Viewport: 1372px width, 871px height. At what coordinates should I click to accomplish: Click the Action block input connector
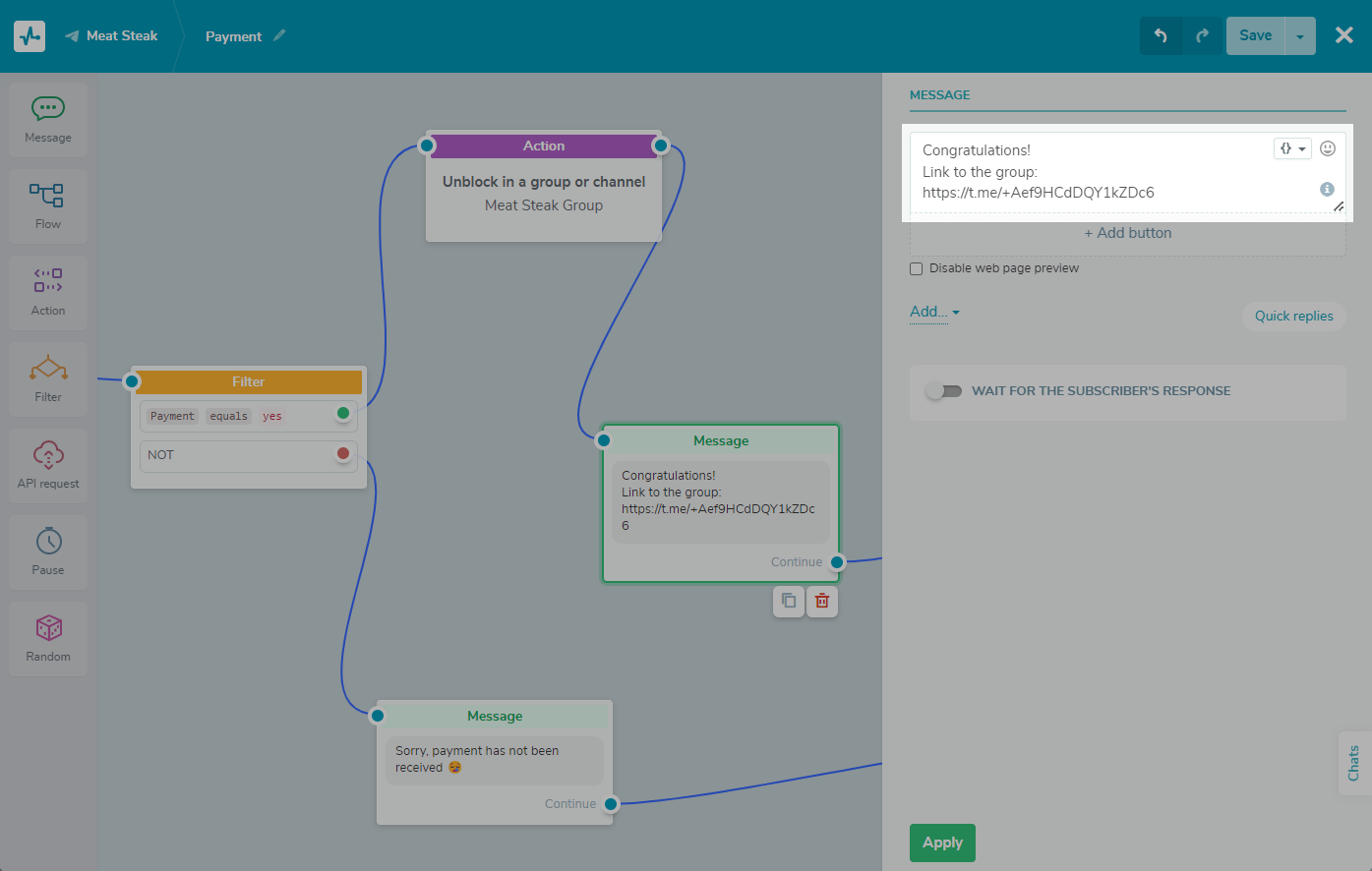(427, 145)
